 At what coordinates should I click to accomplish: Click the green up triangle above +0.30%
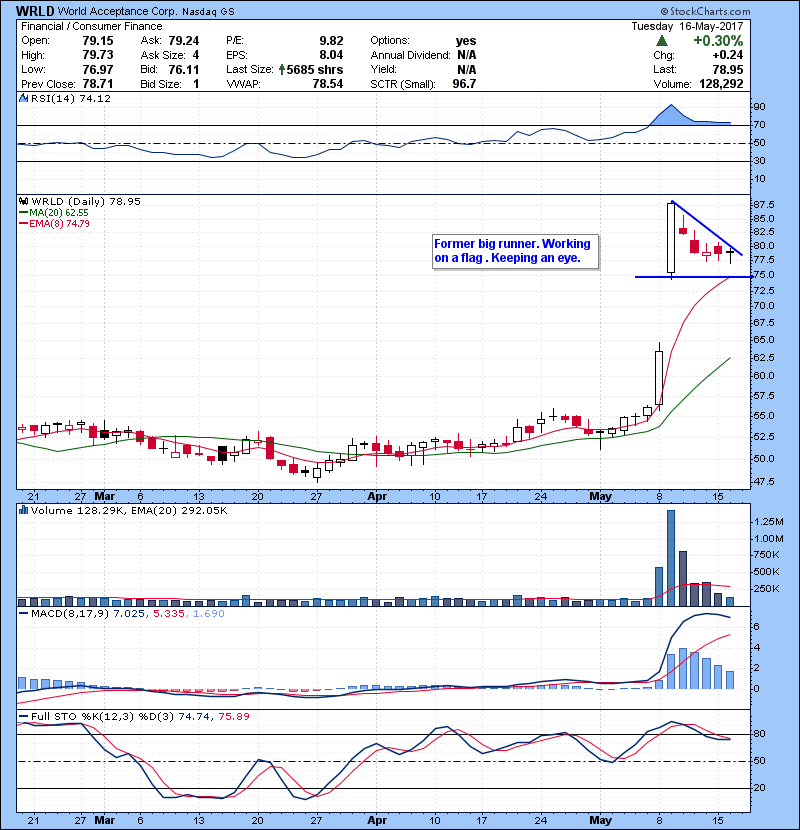(661, 41)
